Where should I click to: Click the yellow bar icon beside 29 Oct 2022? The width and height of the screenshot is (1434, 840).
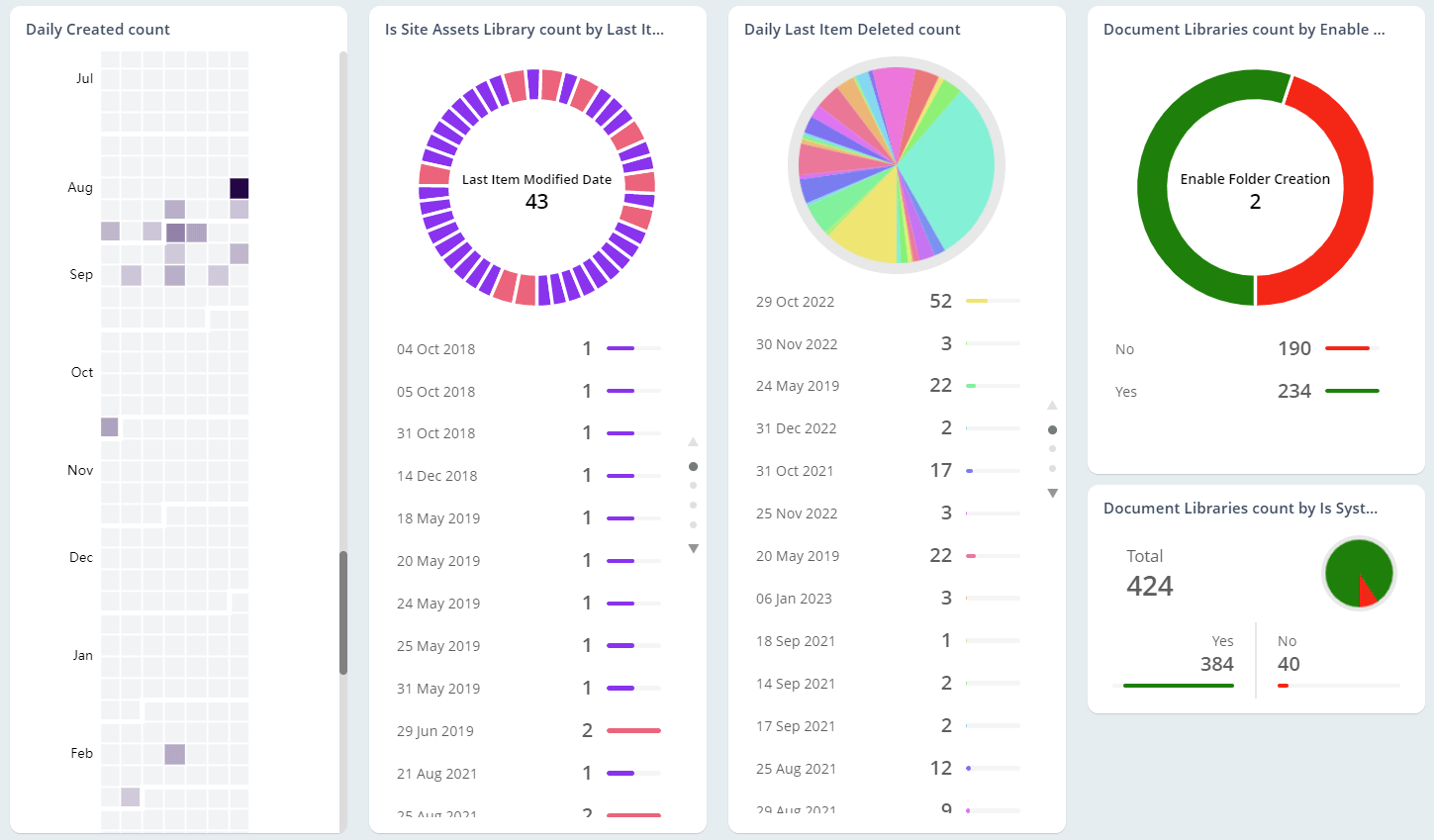[x=975, y=300]
